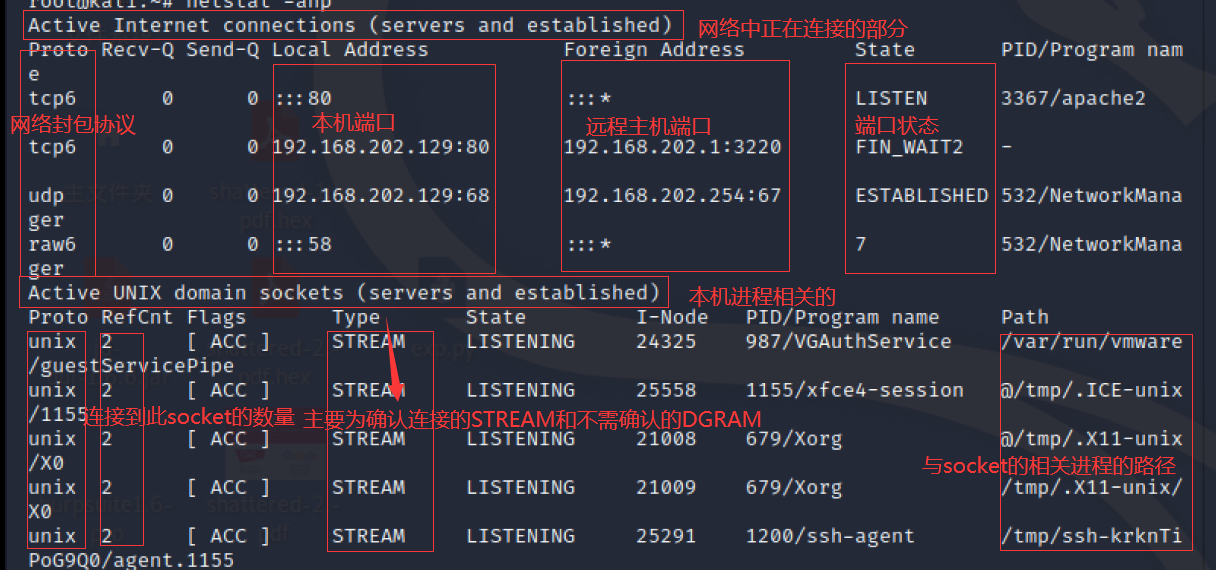Click "[ ACC ]" flags in xfce4-session row
The width and height of the screenshot is (1216, 570).
pos(229,390)
